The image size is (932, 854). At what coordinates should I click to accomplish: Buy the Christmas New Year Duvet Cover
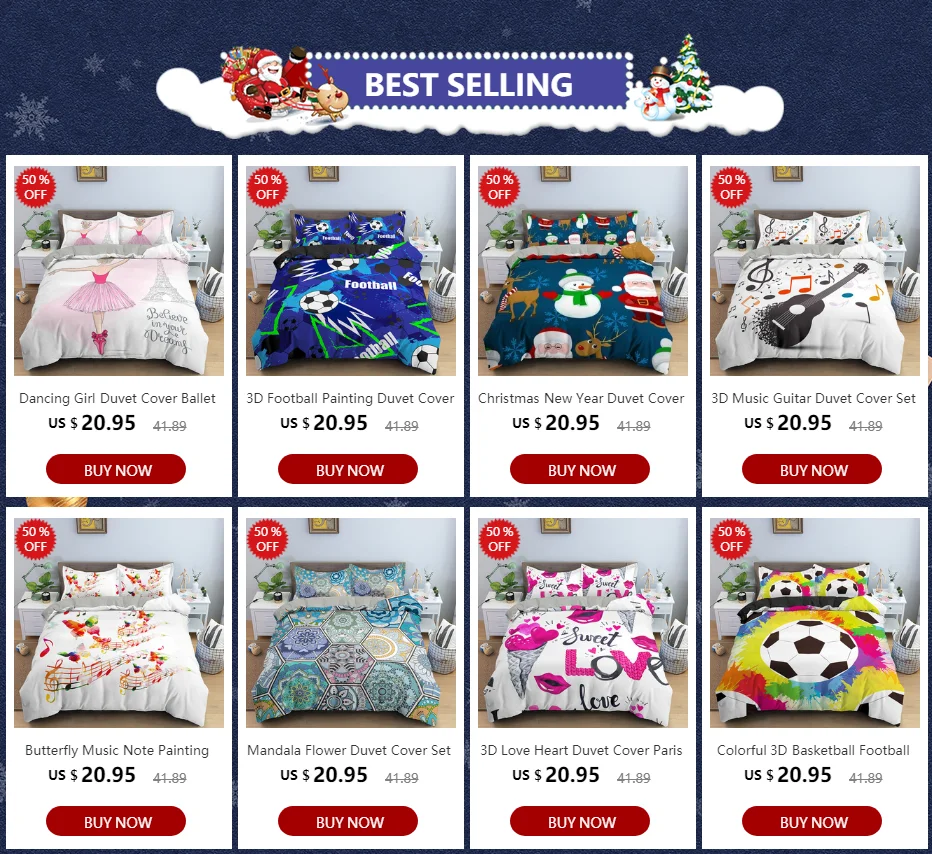[580, 469]
